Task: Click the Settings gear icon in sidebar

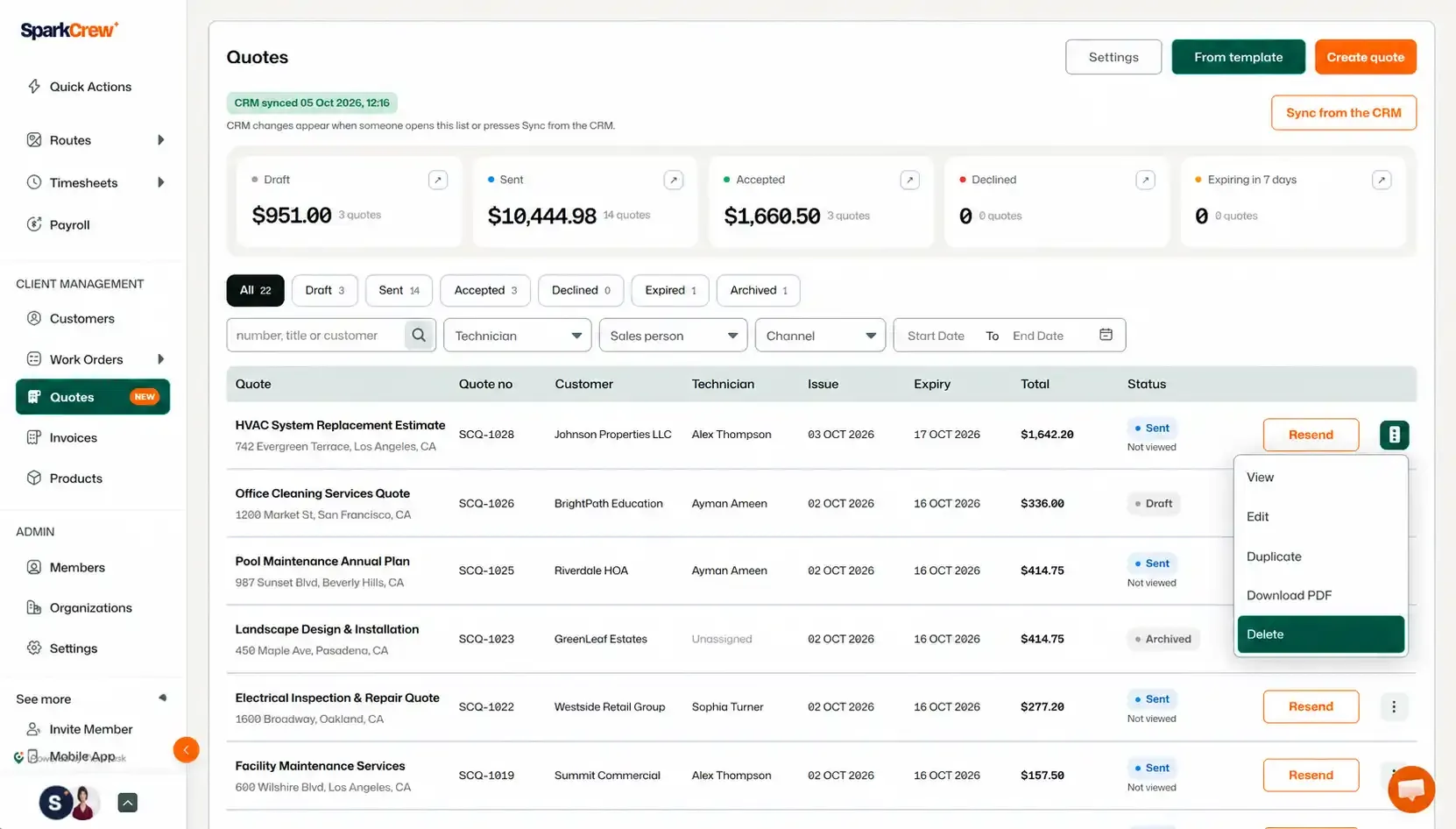Action: (34, 648)
